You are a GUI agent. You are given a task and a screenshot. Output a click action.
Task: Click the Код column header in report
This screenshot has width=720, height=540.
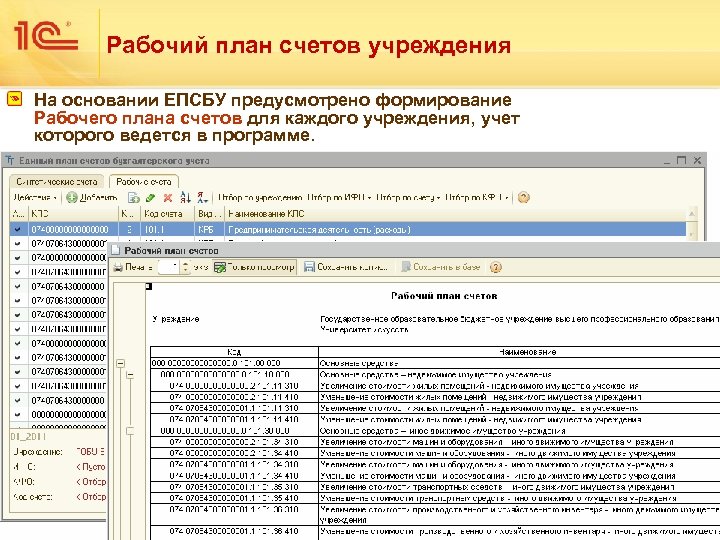pyautogui.click(x=234, y=352)
